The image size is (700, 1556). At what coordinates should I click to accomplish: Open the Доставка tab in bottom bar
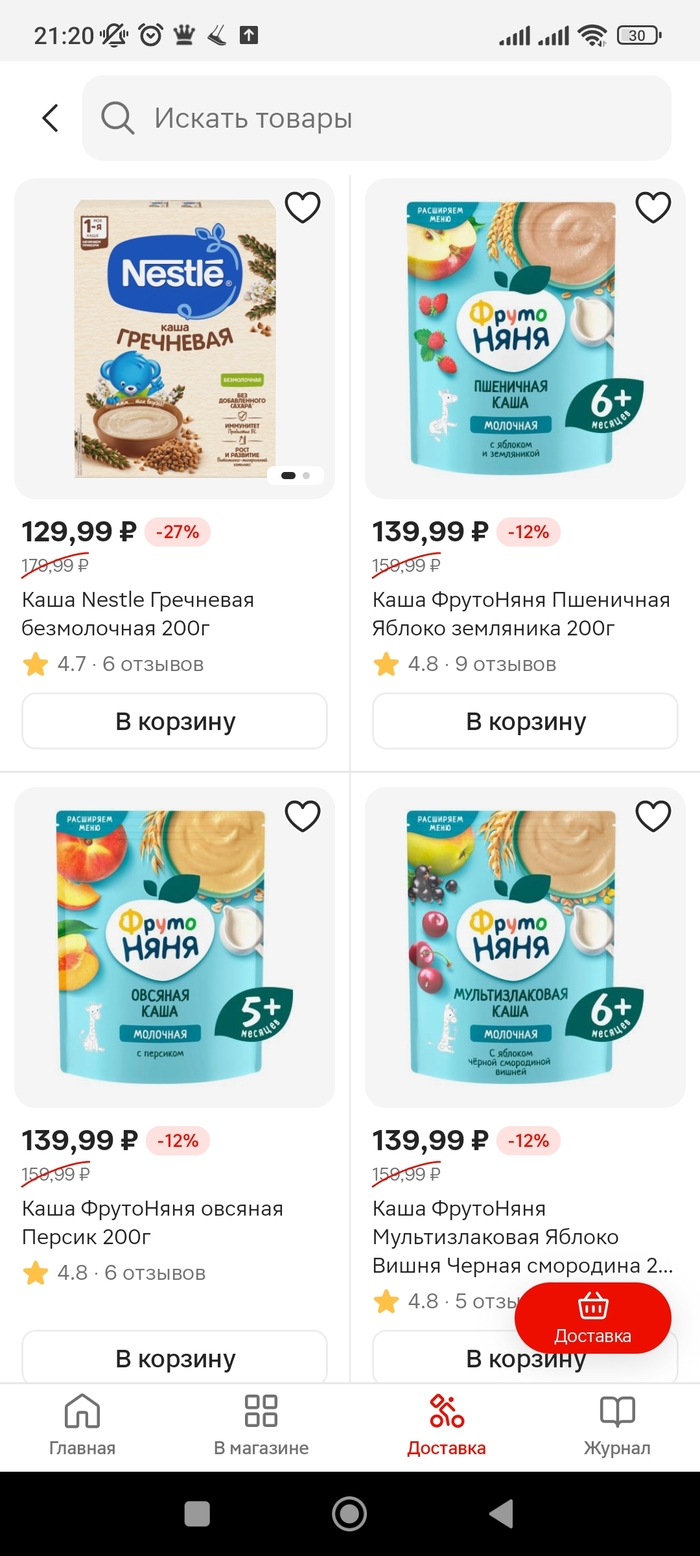(x=446, y=1425)
